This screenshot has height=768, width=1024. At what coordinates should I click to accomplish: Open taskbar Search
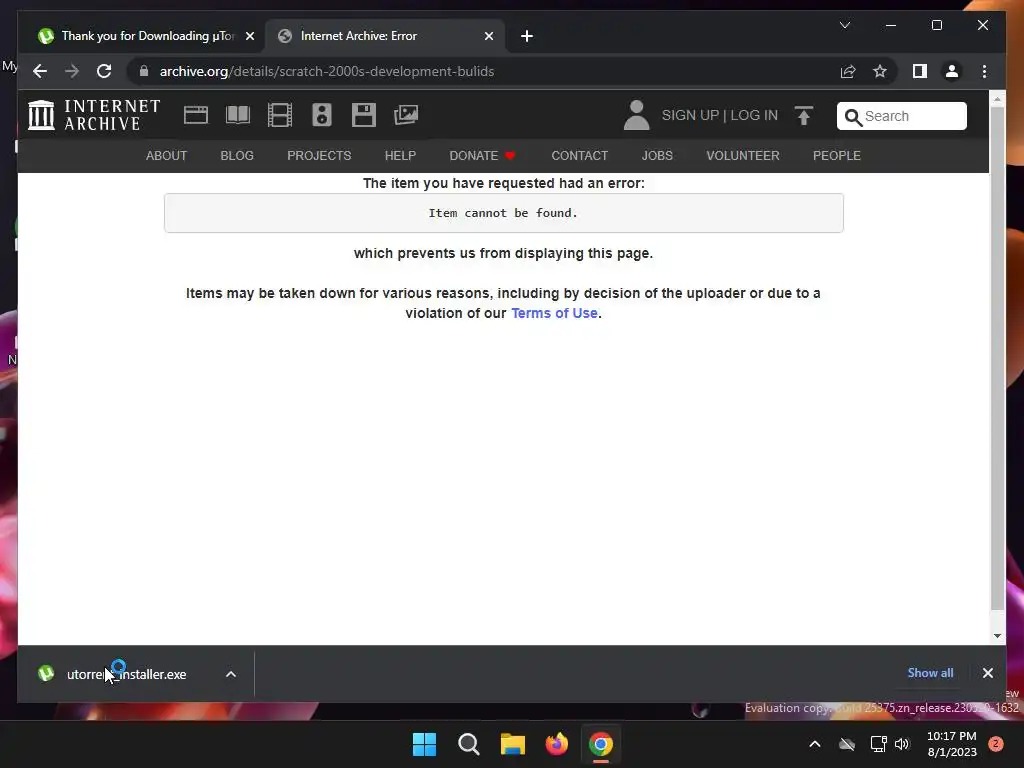coord(468,744)
